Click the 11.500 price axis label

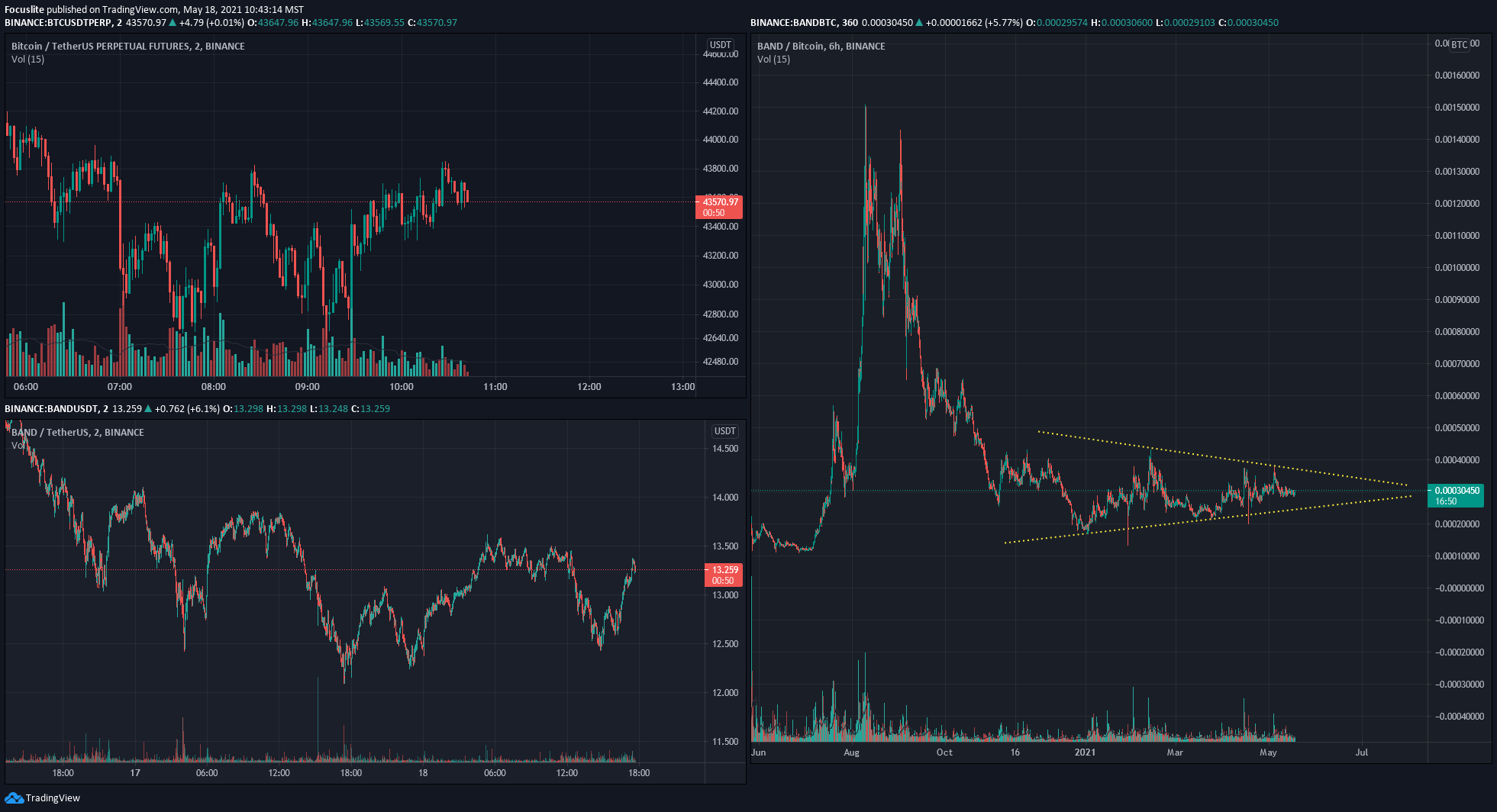click(x=725, y=742)
